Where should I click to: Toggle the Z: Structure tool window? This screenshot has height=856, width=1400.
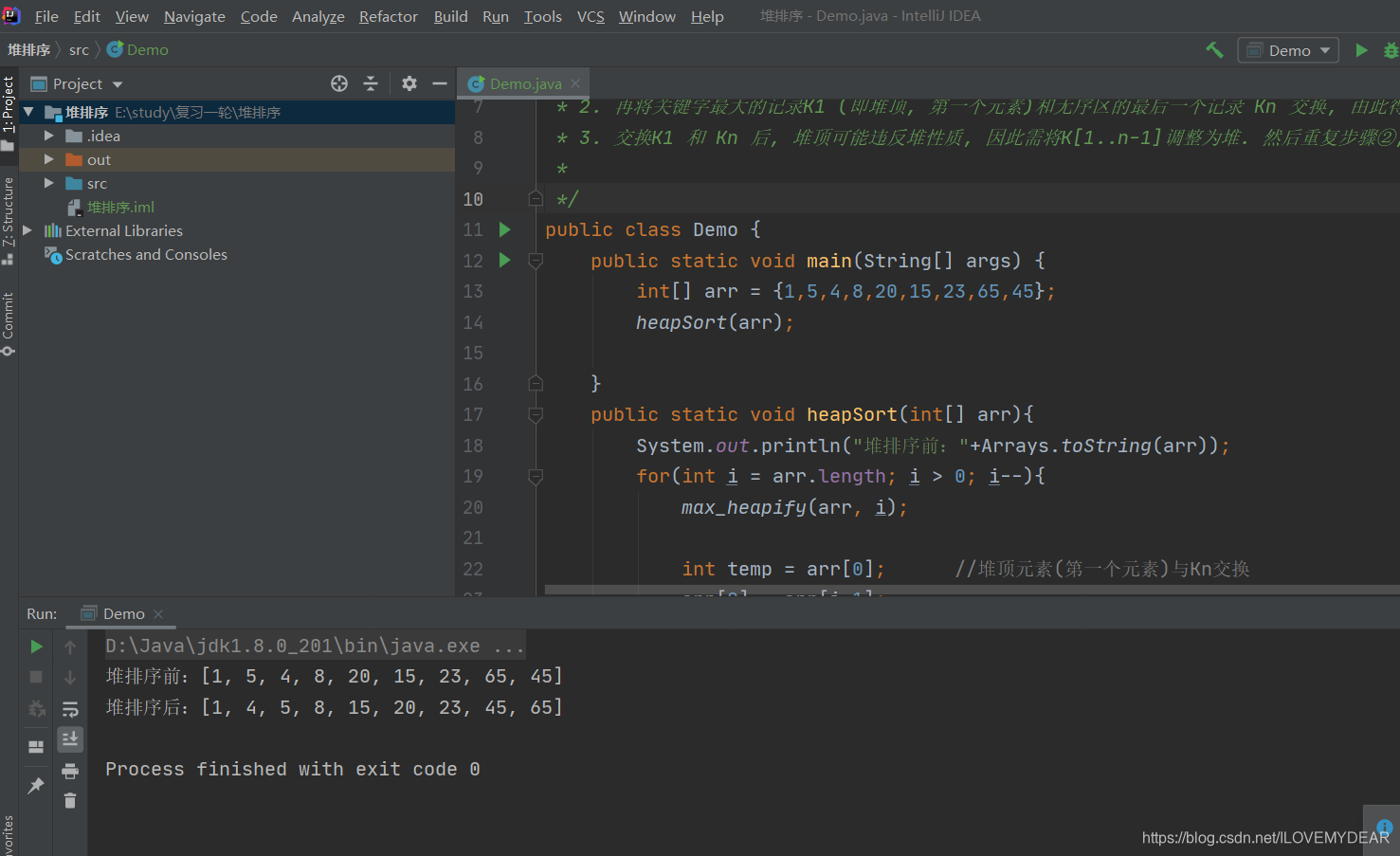[x=9, y=220]
